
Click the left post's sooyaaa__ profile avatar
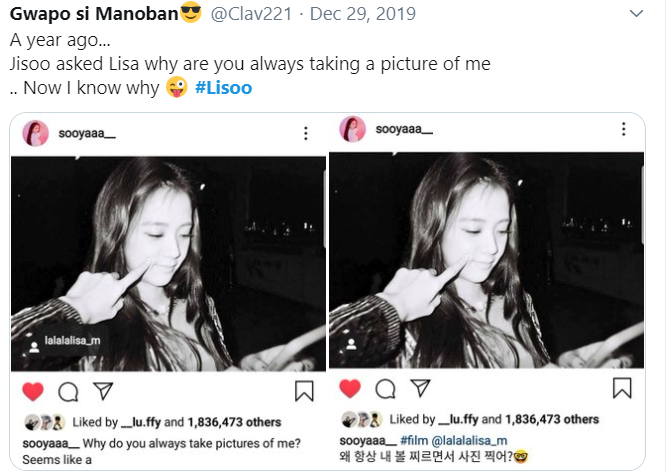pos(36,133)
